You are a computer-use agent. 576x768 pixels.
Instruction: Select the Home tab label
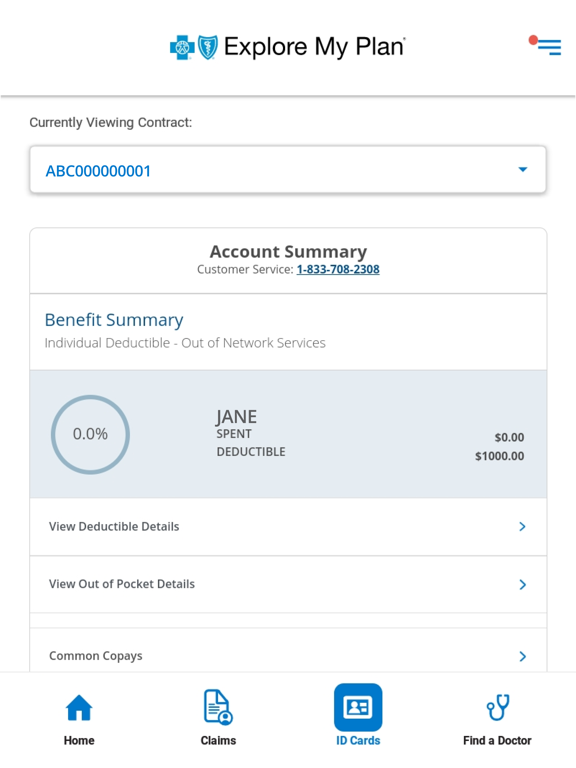click(79, 741)
